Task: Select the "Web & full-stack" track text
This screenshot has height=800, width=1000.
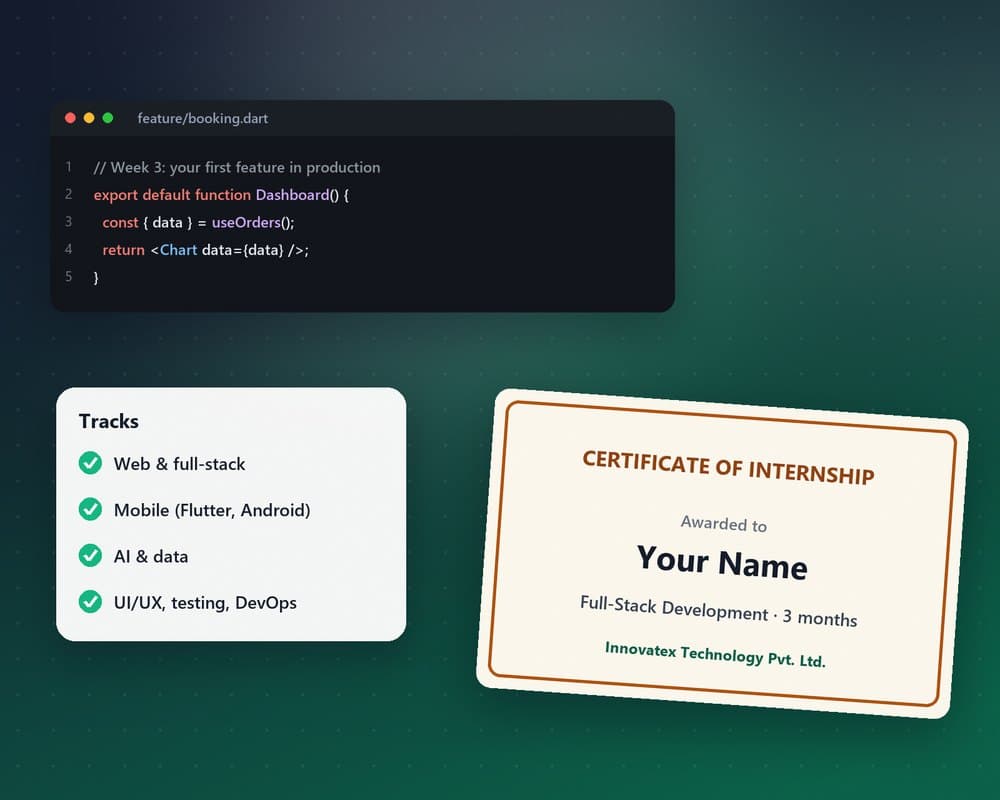Action: coord(179,464)
